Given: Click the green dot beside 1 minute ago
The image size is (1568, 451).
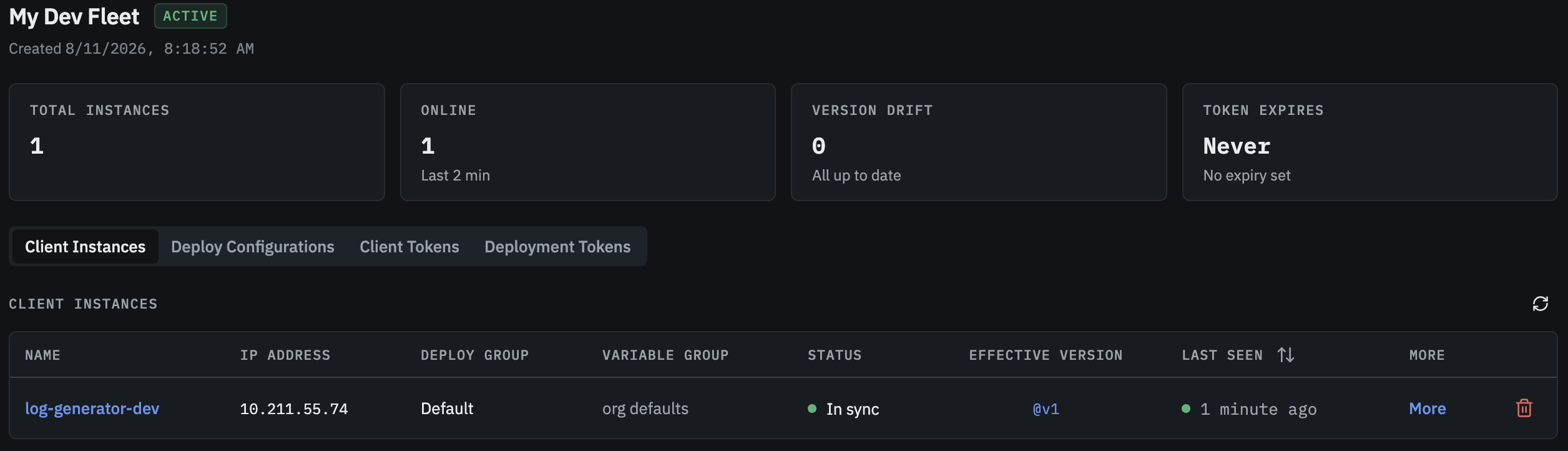Looking at the screenshot, I should 1185,409.
